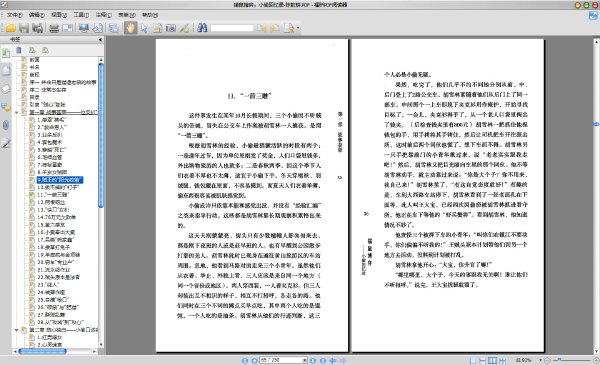Image resolution: width=600 pixels, height=365 pixels.
Task: Open the signatures pen sidebar icon
Action: pyautogui.click(x=6, y=143)
